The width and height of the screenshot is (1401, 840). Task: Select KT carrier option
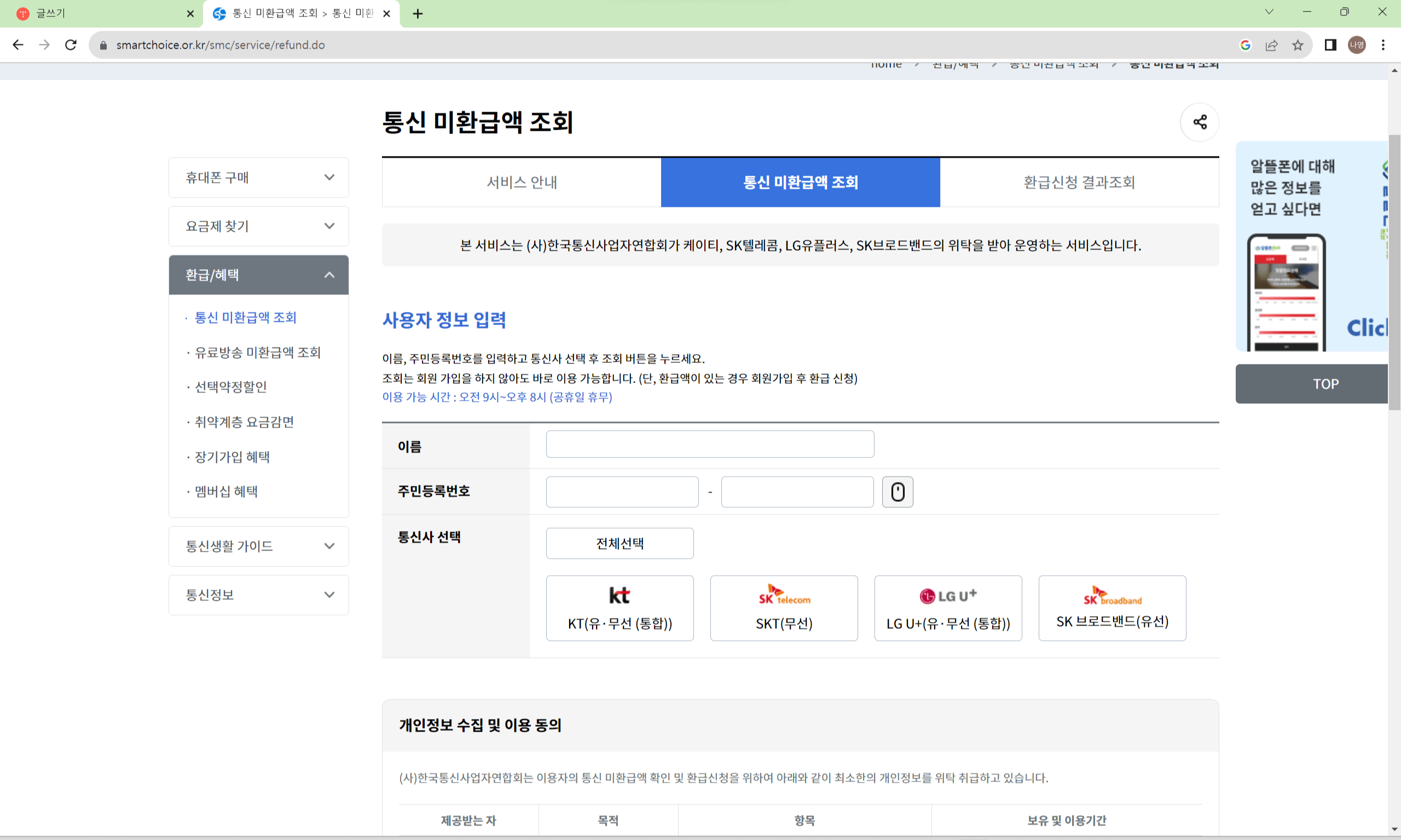coord(620,608)
